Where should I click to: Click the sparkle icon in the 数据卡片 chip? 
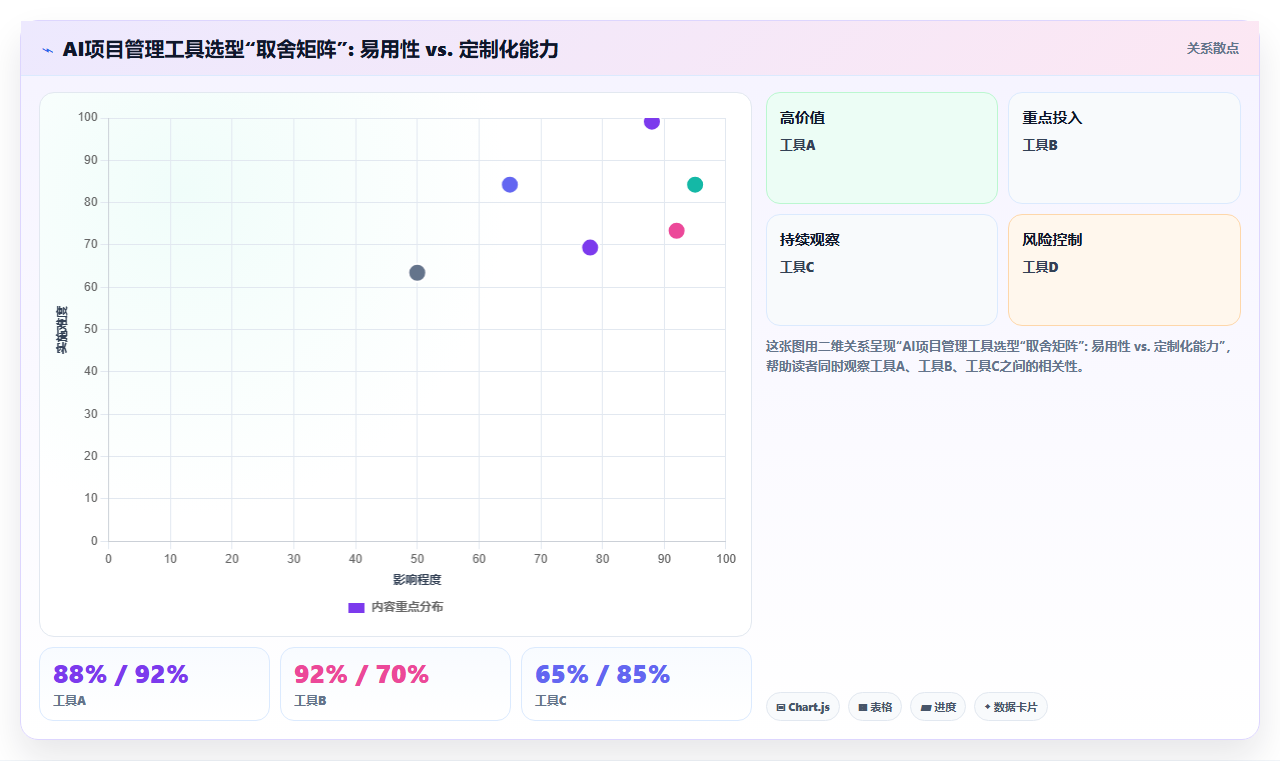click(988, 707)
